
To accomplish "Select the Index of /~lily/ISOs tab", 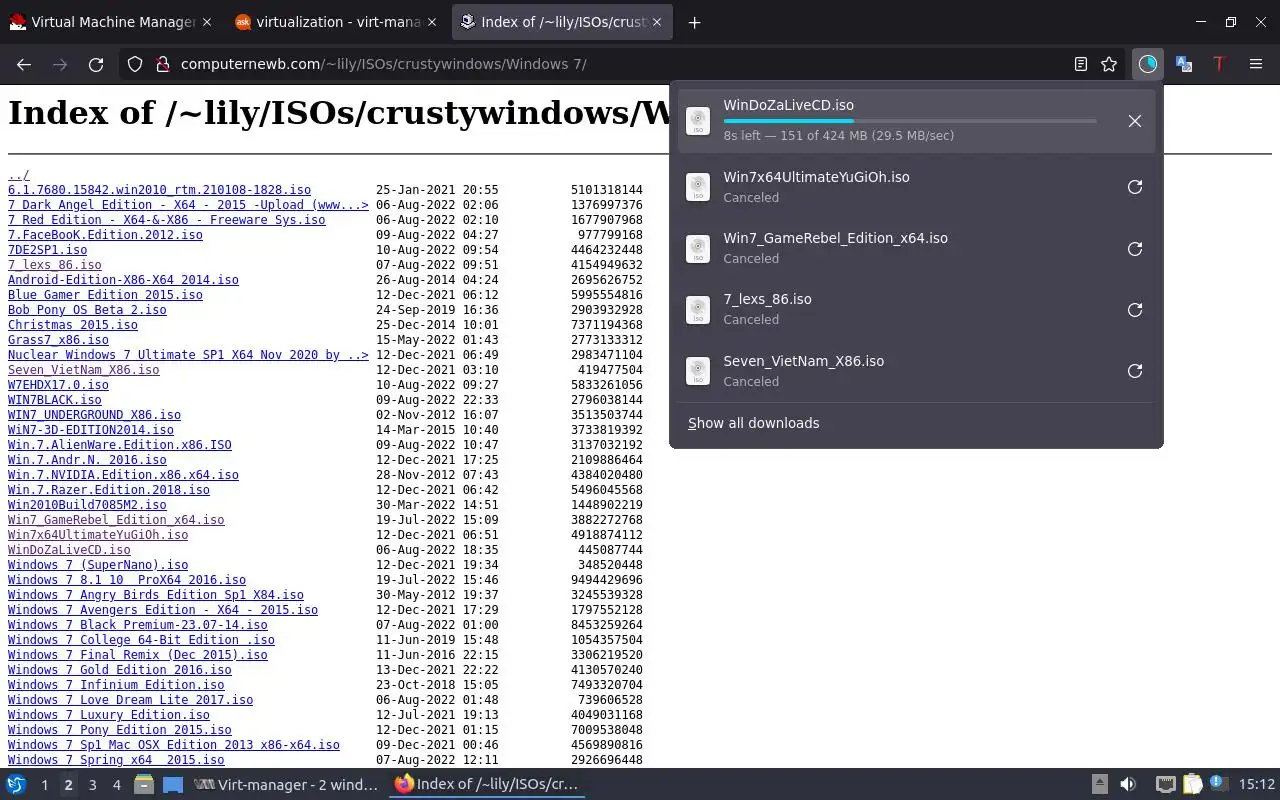I will 563,22.
